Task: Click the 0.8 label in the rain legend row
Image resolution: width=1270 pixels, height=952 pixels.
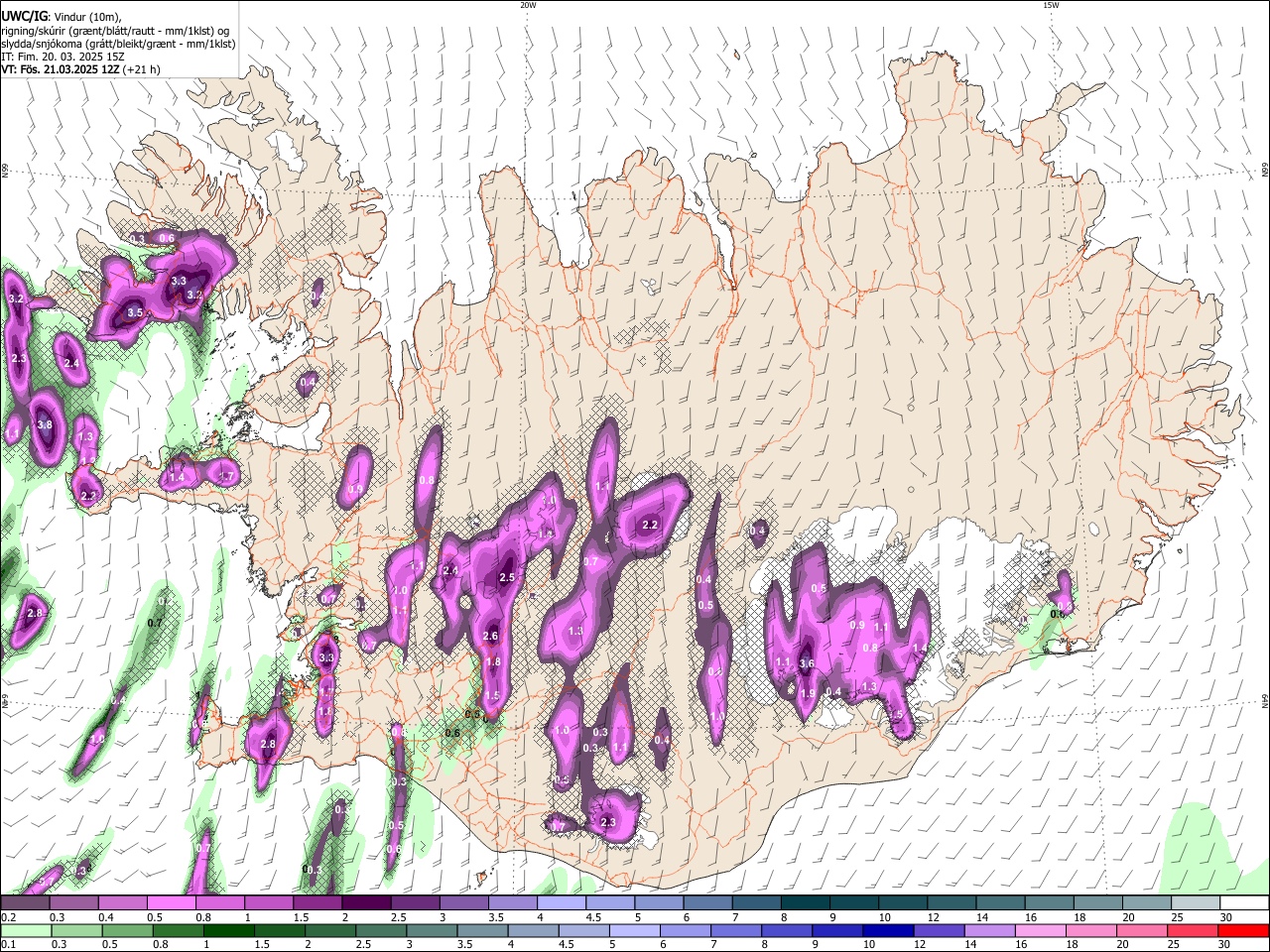Action: pyautogui.click(x=160, y=945)
